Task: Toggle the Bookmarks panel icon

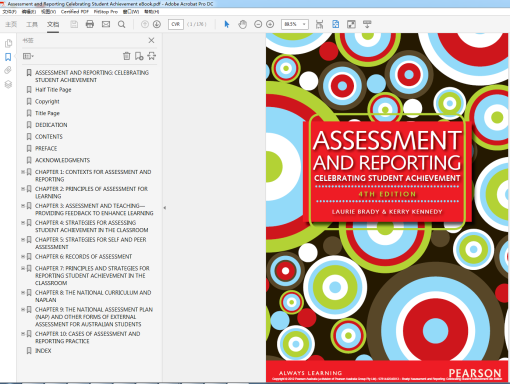Action: click(x=8, y=57)
